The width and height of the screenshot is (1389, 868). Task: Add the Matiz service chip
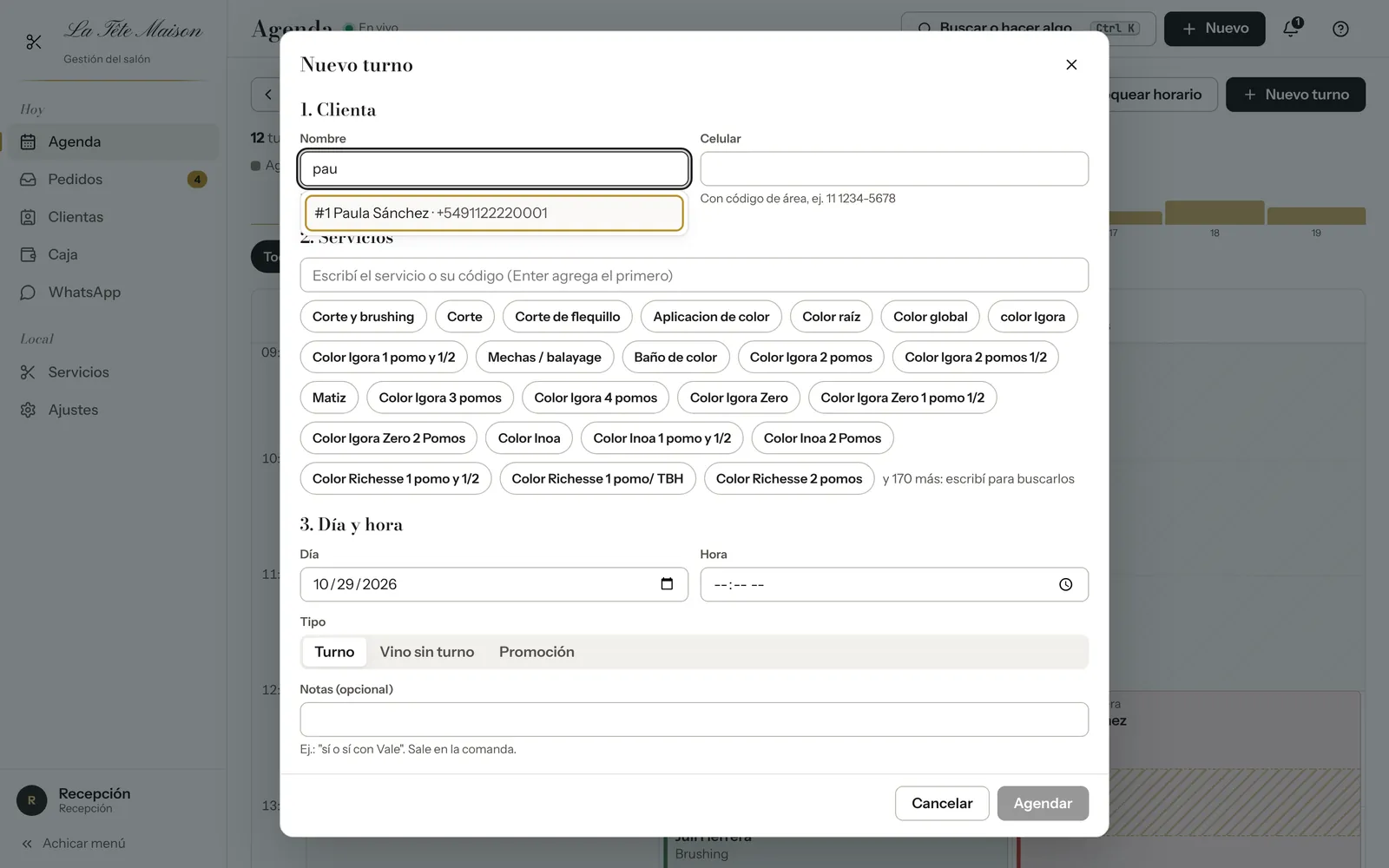[x=329, y=398]
